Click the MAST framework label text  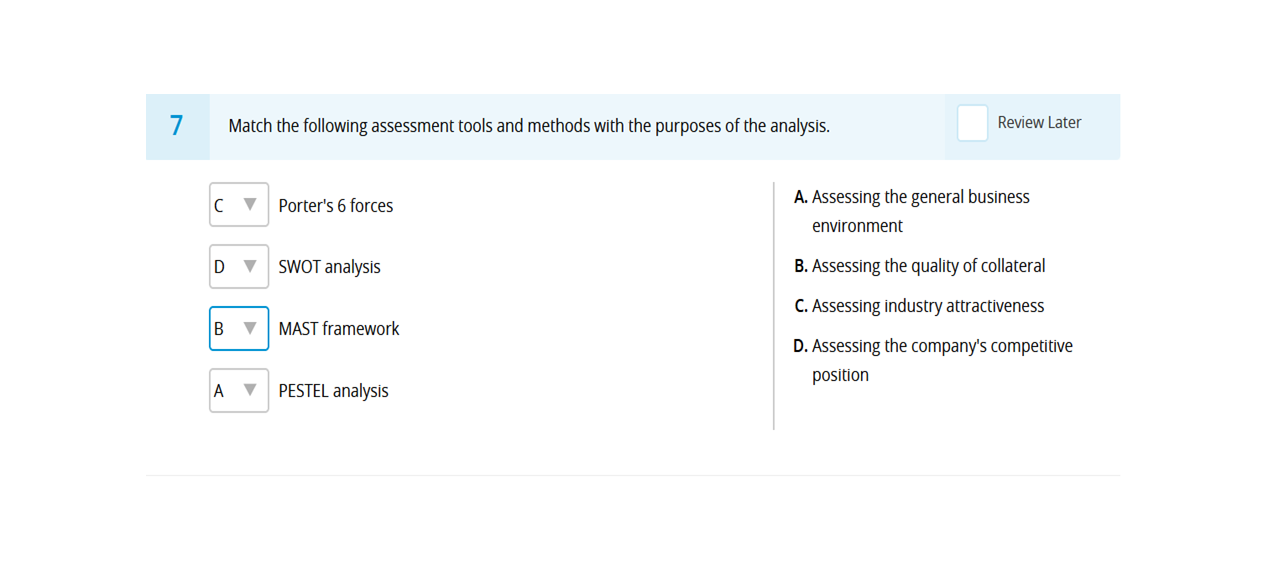[x=339, y=328]
